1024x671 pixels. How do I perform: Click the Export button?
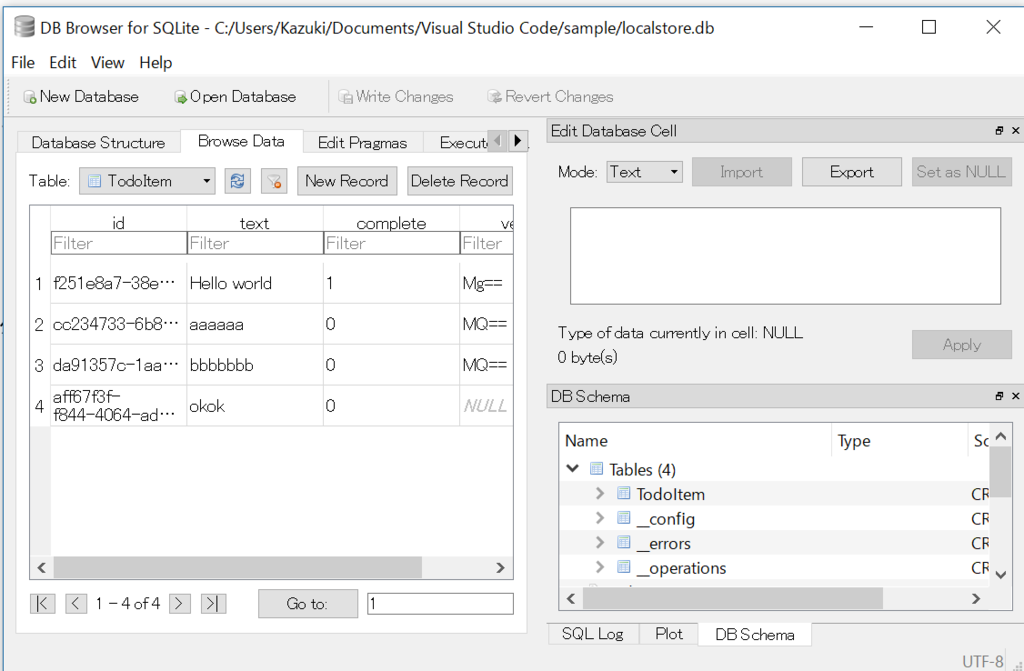tap(852, 172)
